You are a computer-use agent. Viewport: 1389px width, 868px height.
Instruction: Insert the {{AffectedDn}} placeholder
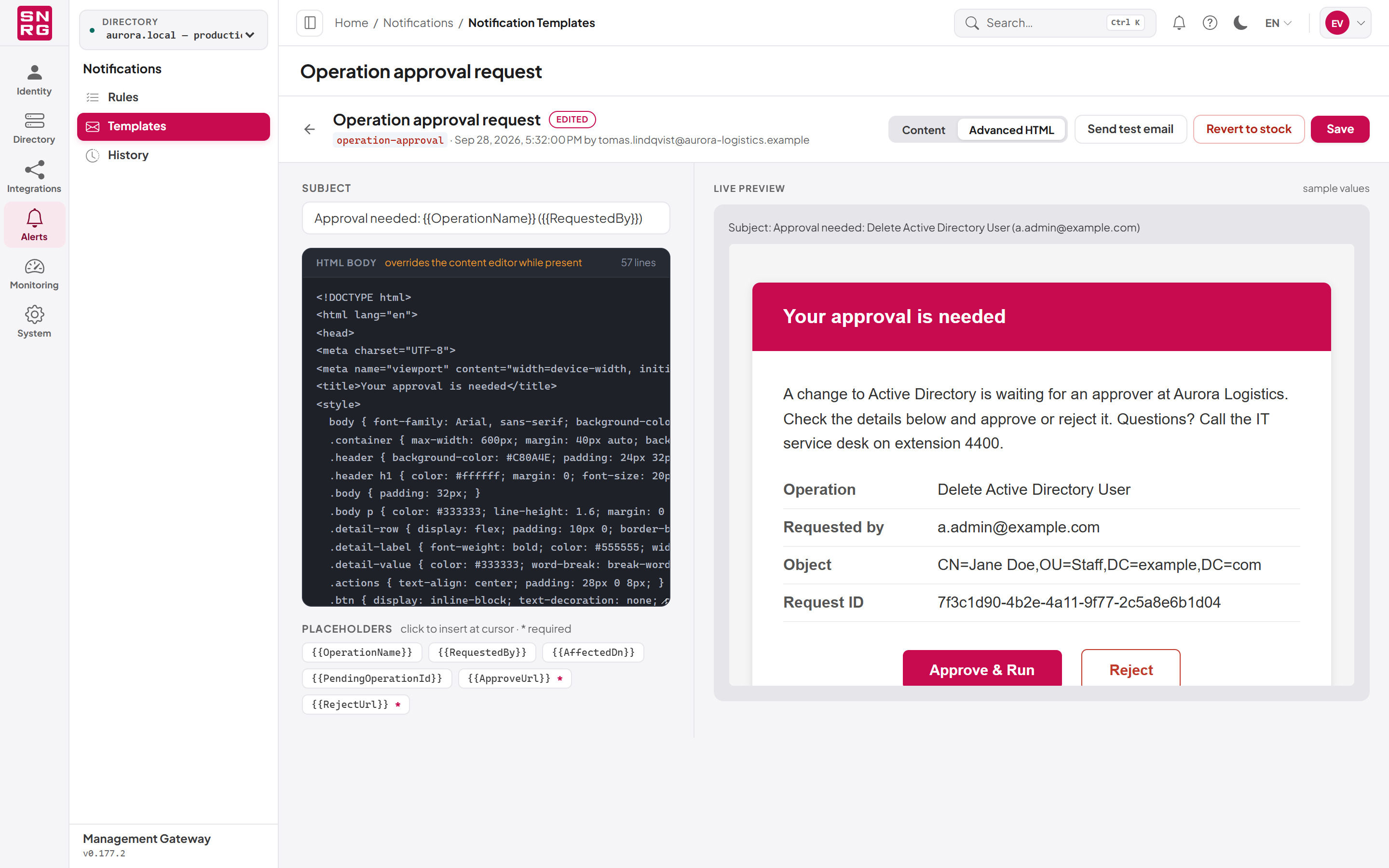pos(593,652)
